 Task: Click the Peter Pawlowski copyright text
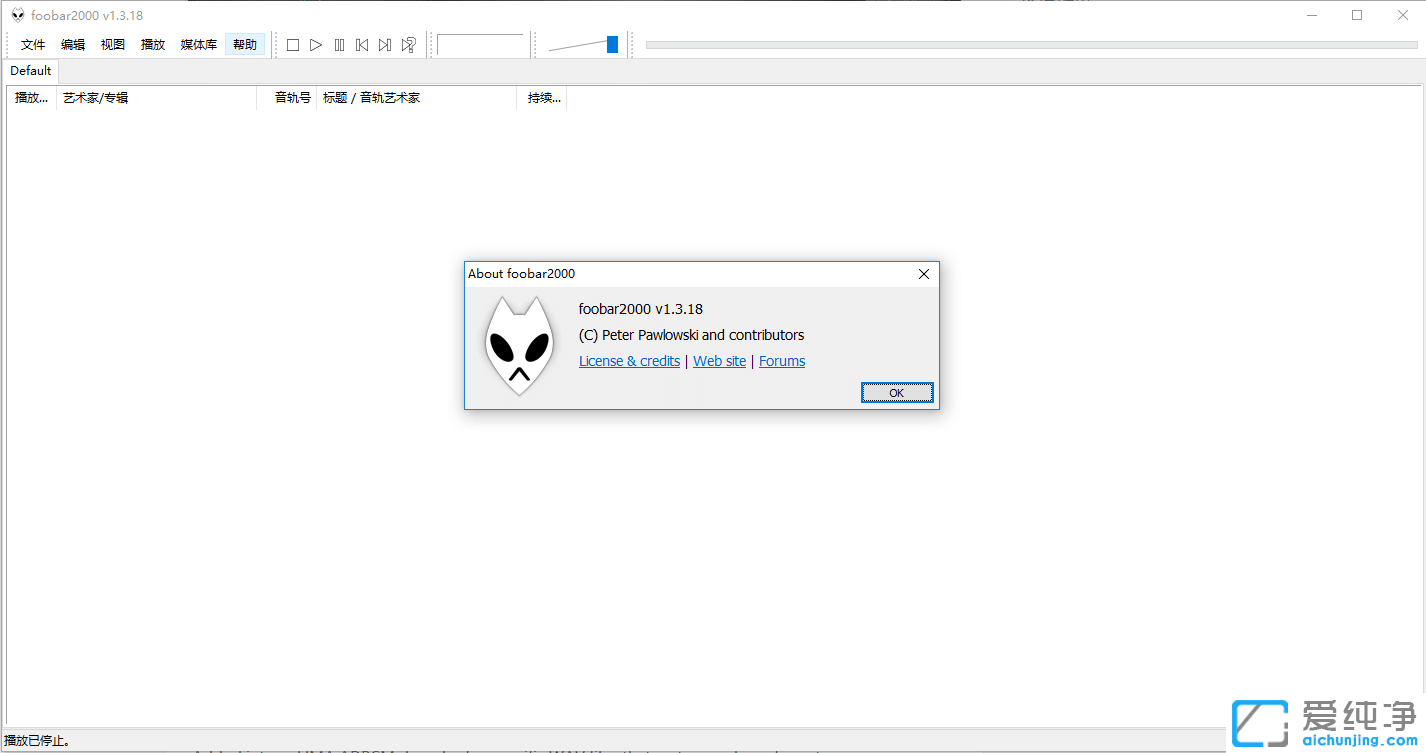tap(691, 335)
